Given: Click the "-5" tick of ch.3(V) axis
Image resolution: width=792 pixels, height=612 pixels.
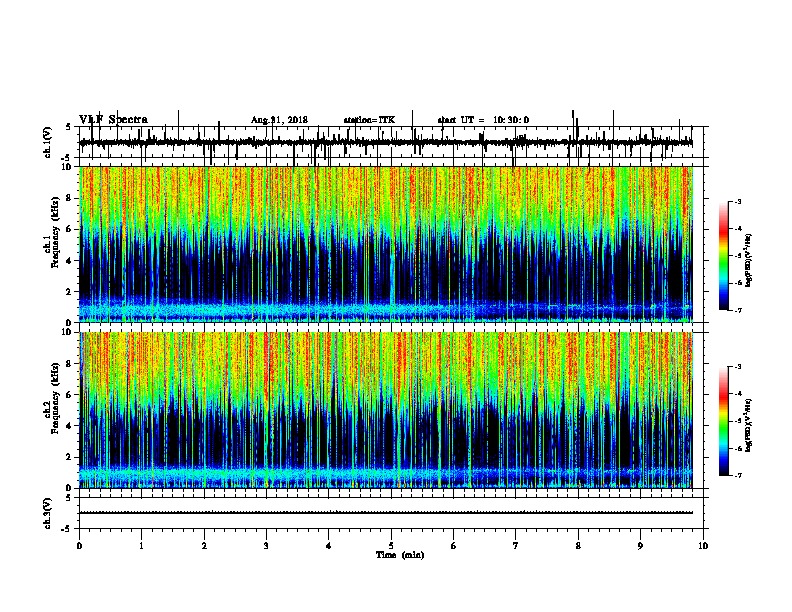Looking at the screenshot, I should 67,529.
